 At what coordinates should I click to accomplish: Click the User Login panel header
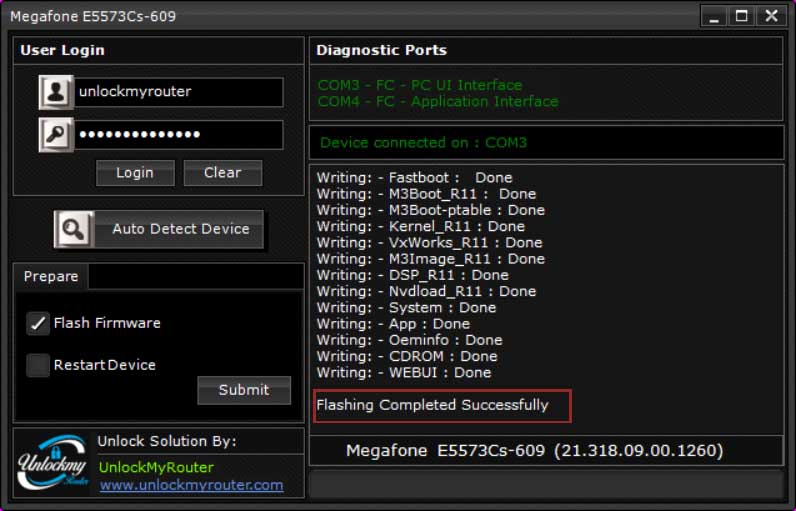tap(62, 50)
